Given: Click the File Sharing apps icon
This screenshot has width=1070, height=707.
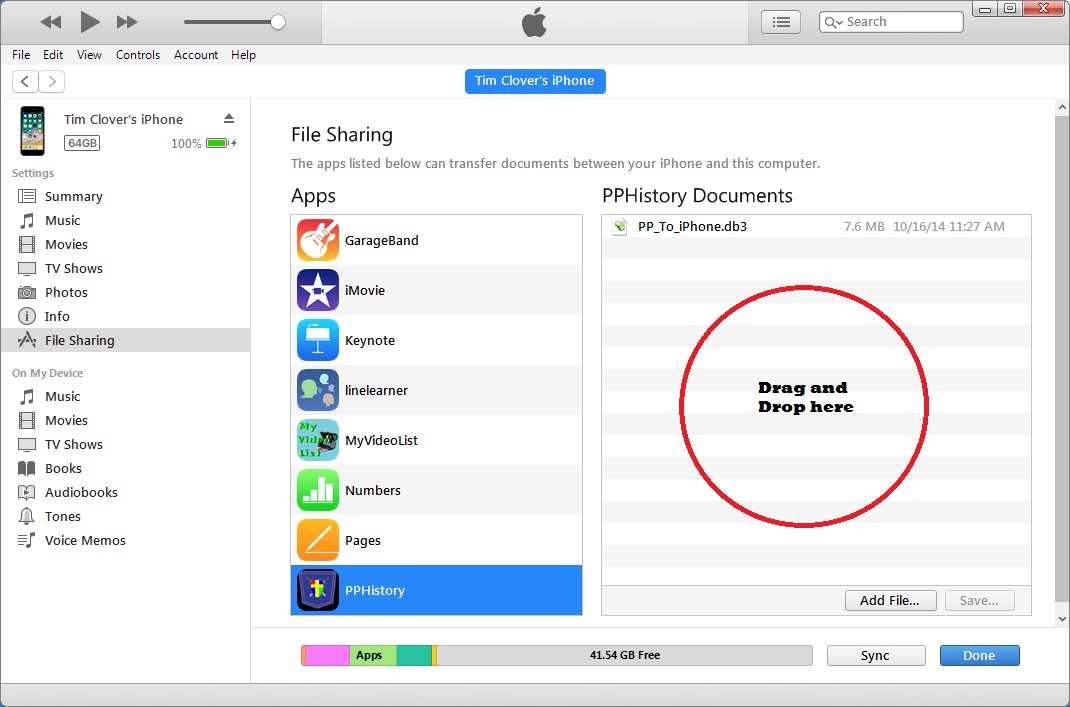Looking at the screenshot, I should coord(27,340).
